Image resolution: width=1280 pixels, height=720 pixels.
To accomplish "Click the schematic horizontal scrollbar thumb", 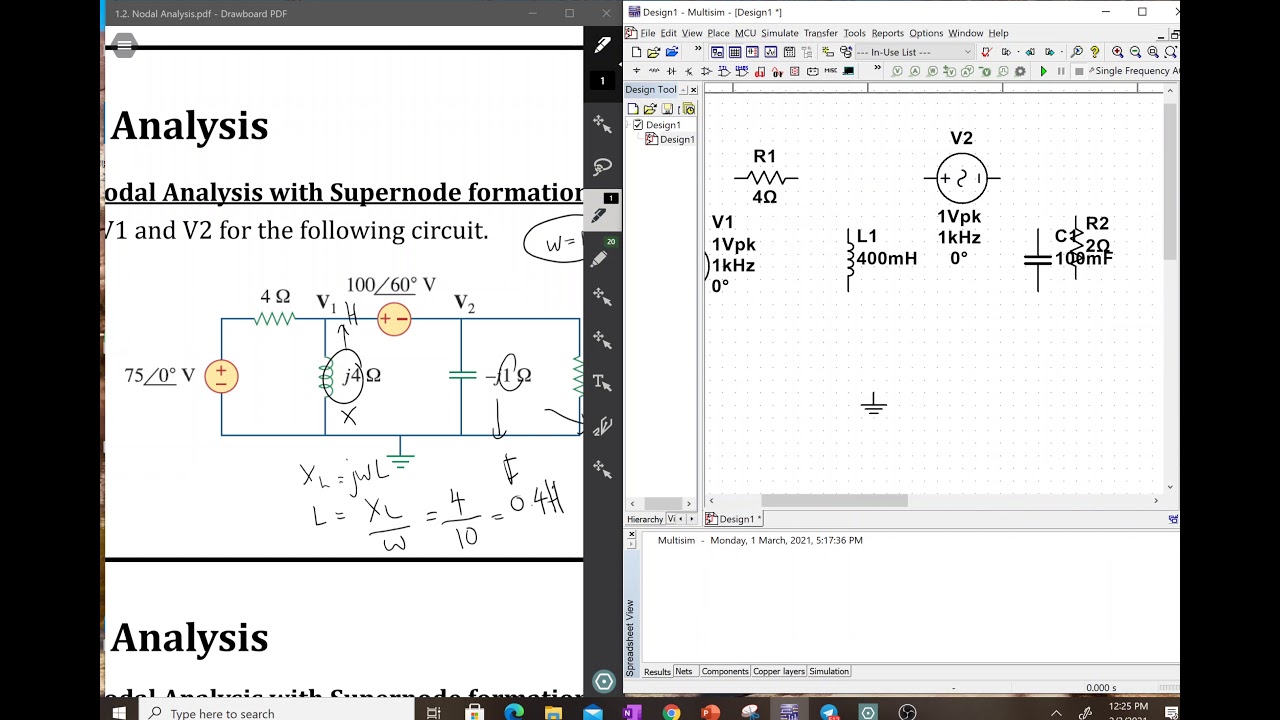I will [x=834, y=500].
